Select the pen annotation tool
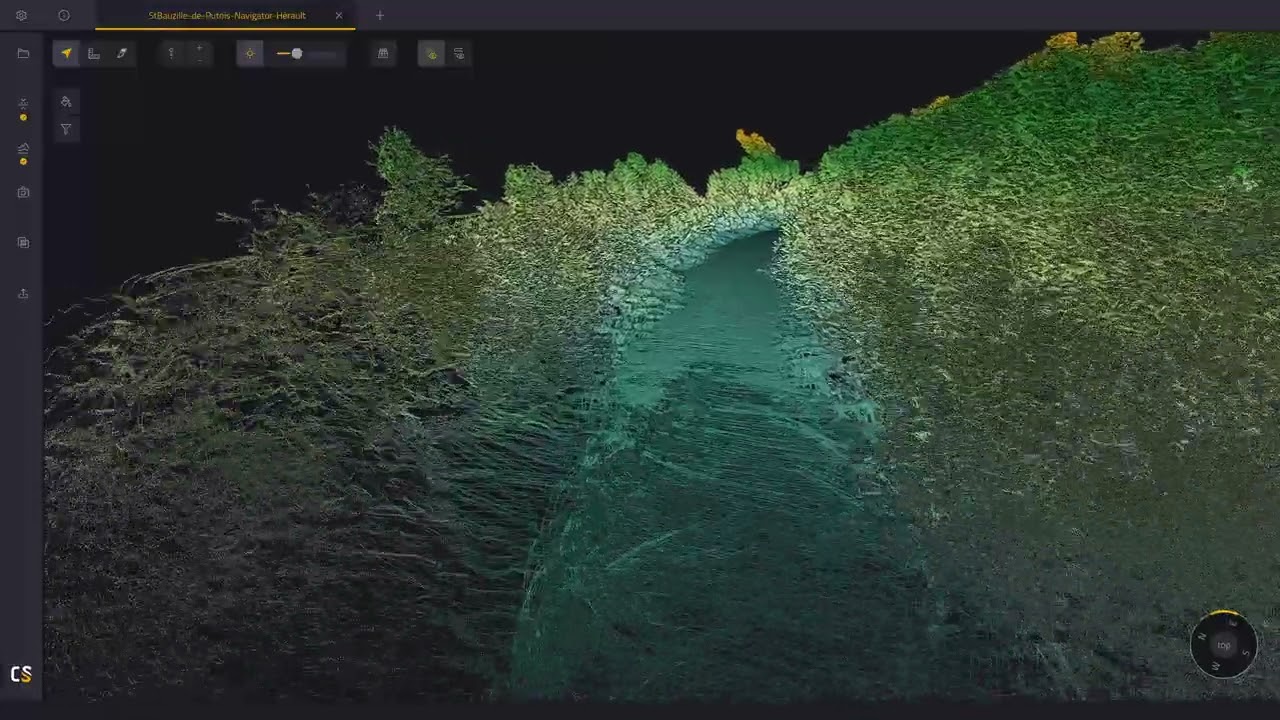Screen dimensions: 1280x720 click(x=122, y=54)
